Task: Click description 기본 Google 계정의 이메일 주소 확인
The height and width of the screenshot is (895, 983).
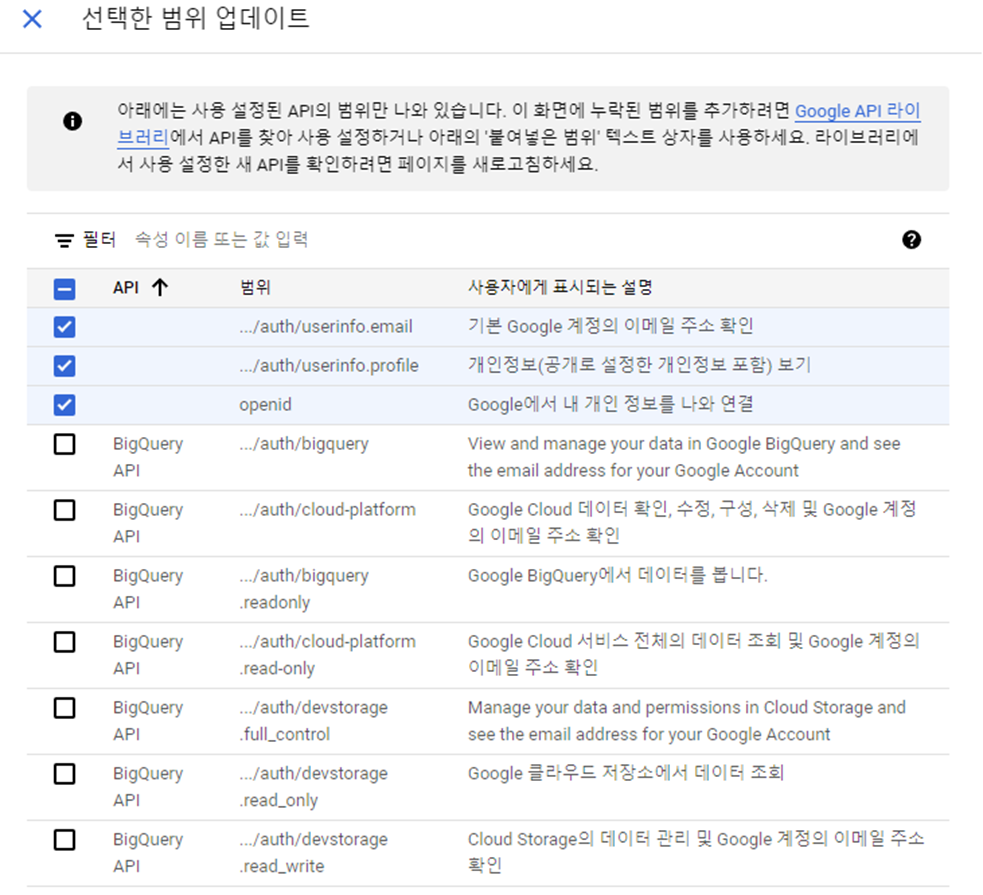Action: point(611,326)
